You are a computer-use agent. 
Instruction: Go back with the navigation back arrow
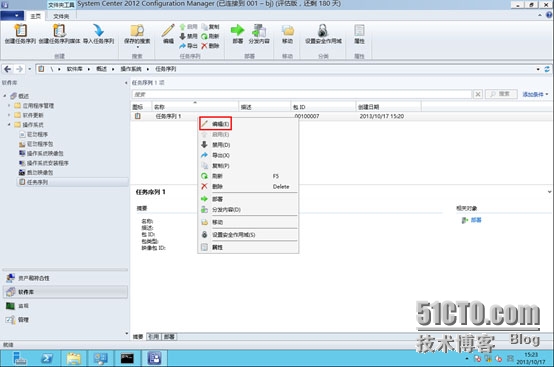click(7, 69)
